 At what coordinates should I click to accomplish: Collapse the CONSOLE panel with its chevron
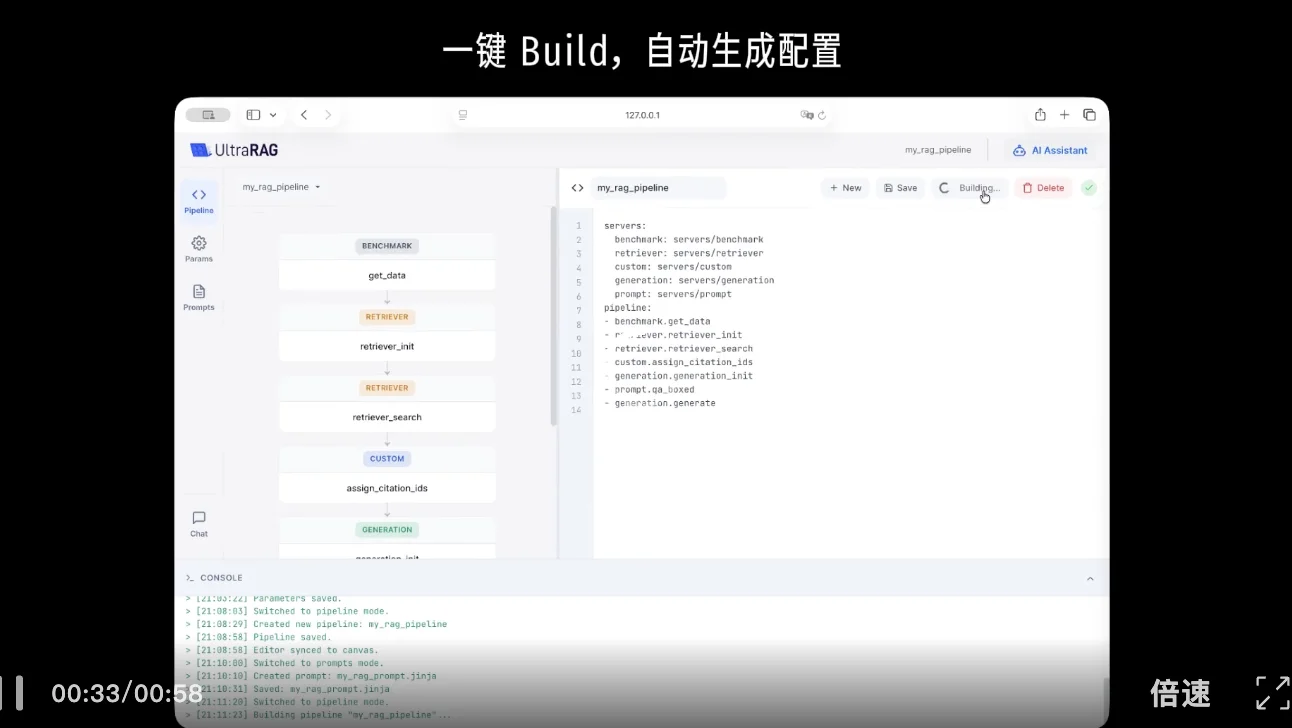(1090, 578)
